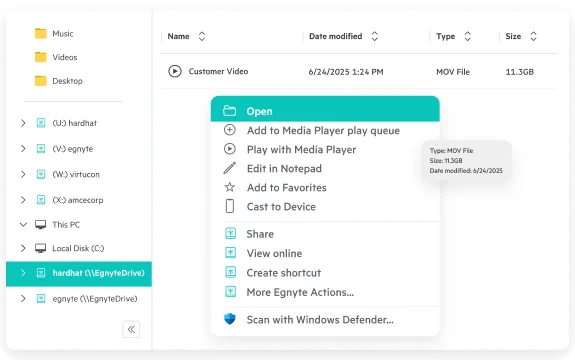This screenshot has width=575, height=360.
Task: Open the Desktop folder label
Action: click(67, 81)
